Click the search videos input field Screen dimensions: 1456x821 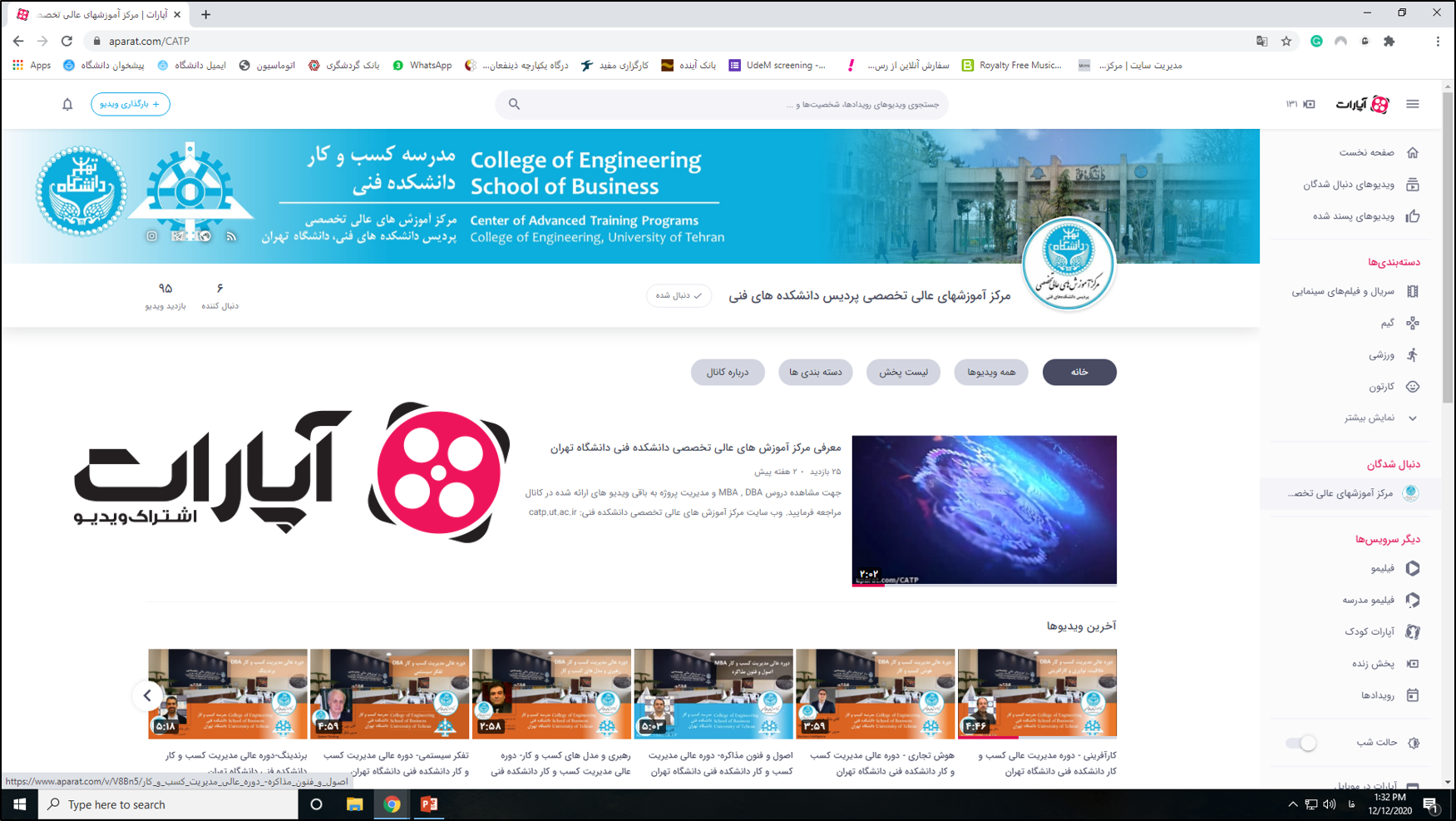722,104
